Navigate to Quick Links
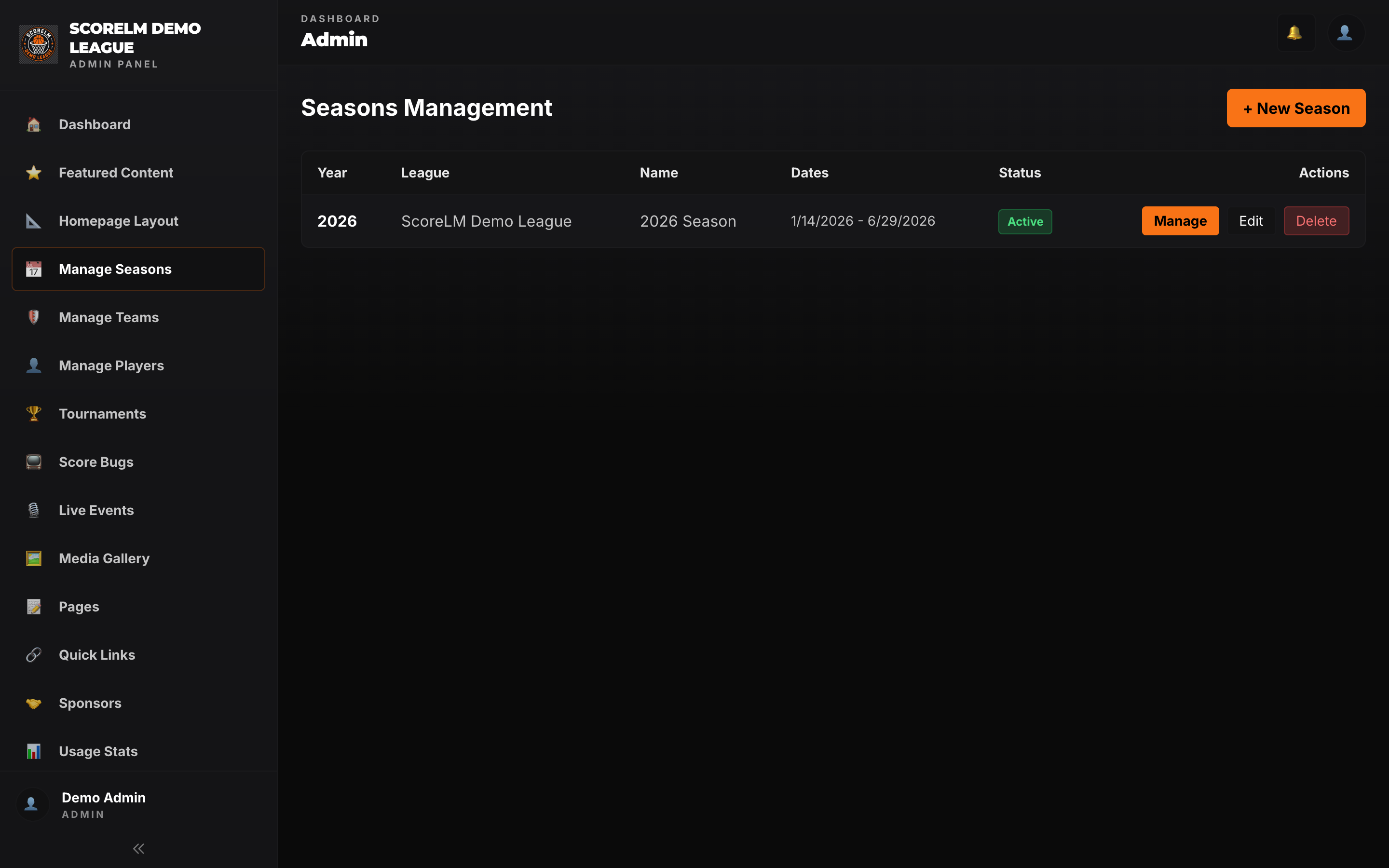Image resolution: width=1389 pixels, height=868 pixels. point(138,655)
